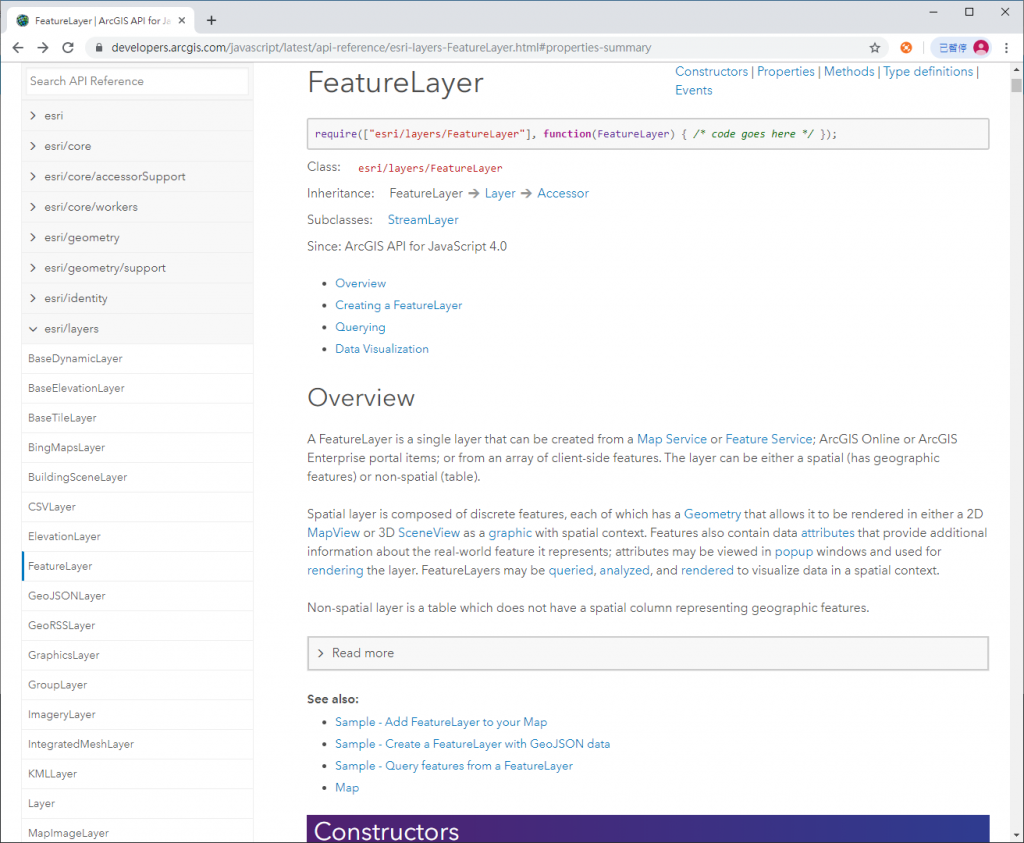Viewport: 1024px width, 843px height.
Task: Click the Search API Reference field
Action: (137, 81)
